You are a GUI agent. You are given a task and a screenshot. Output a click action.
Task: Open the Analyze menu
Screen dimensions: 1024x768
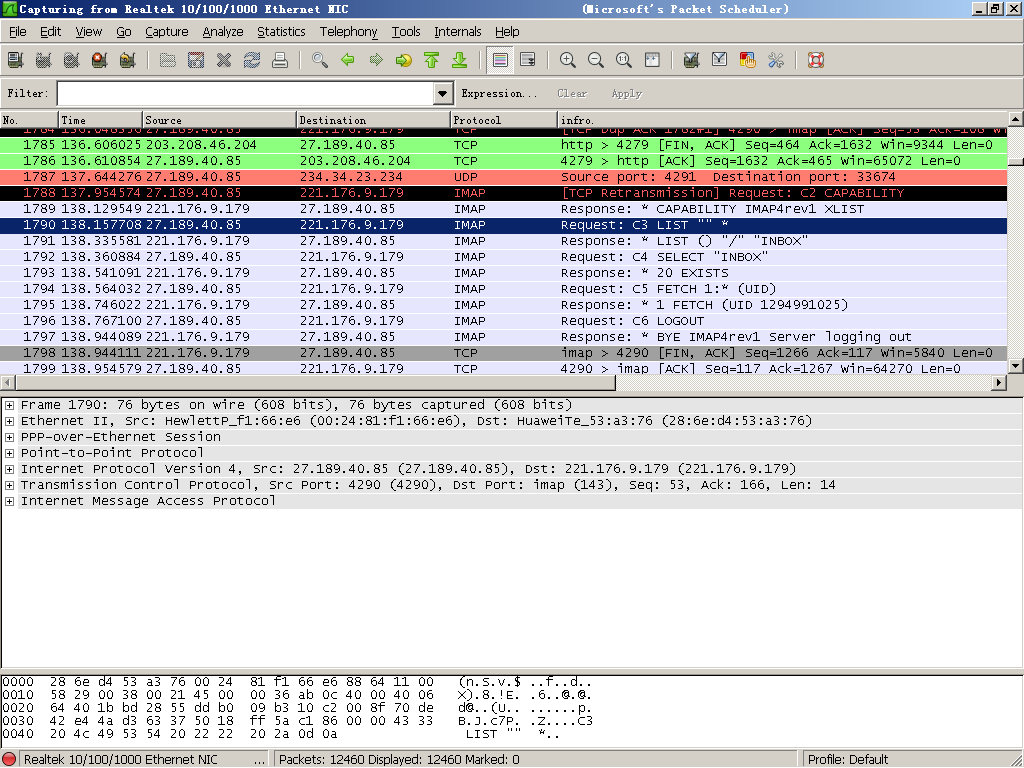click(x=223, y=31)
